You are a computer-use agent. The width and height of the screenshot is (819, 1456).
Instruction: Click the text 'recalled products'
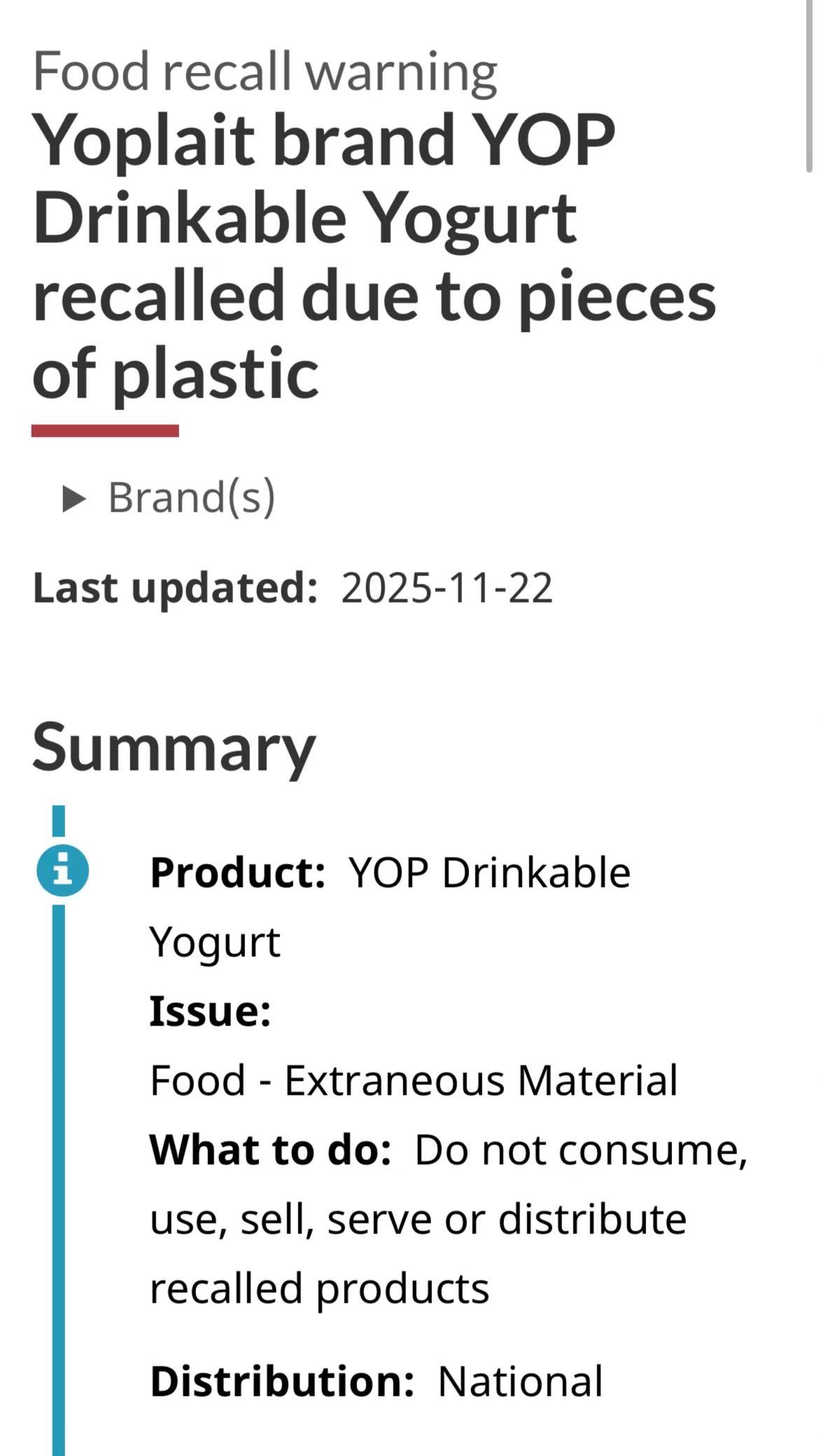pyautogui.click(x=319, y=1289)
